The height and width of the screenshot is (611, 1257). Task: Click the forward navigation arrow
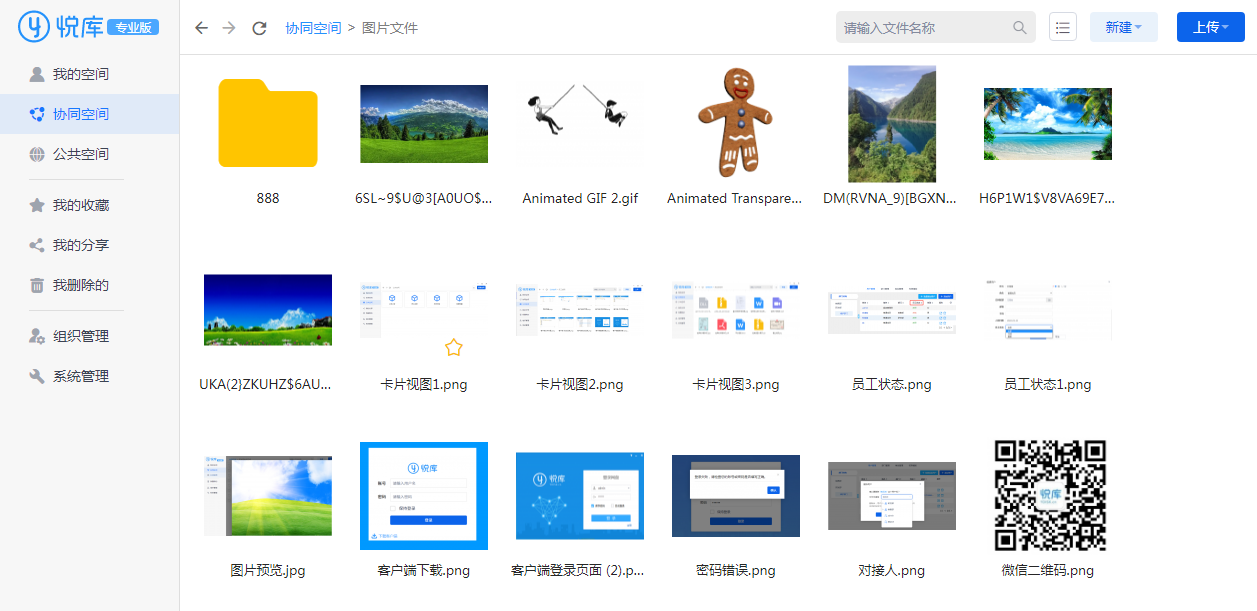pos(229,28)
